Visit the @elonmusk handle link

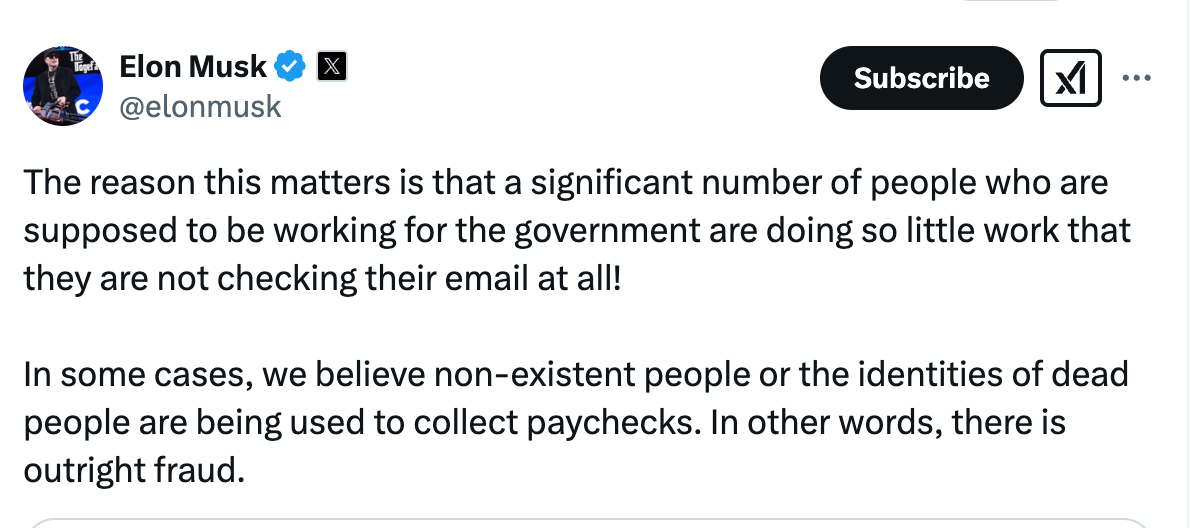tap(200, 107)
